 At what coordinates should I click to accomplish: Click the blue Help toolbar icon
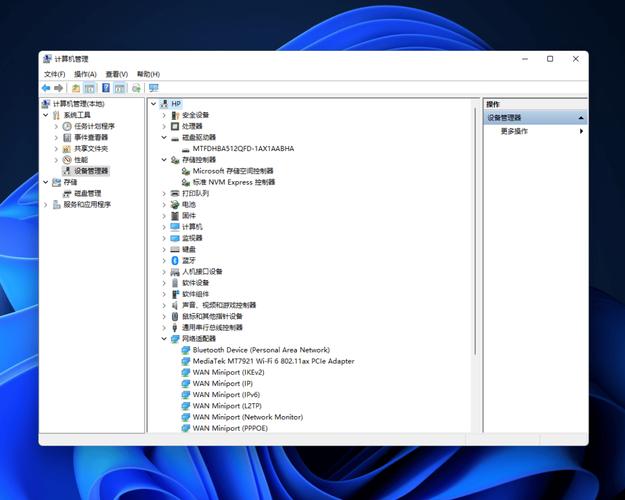click(105, 88)
